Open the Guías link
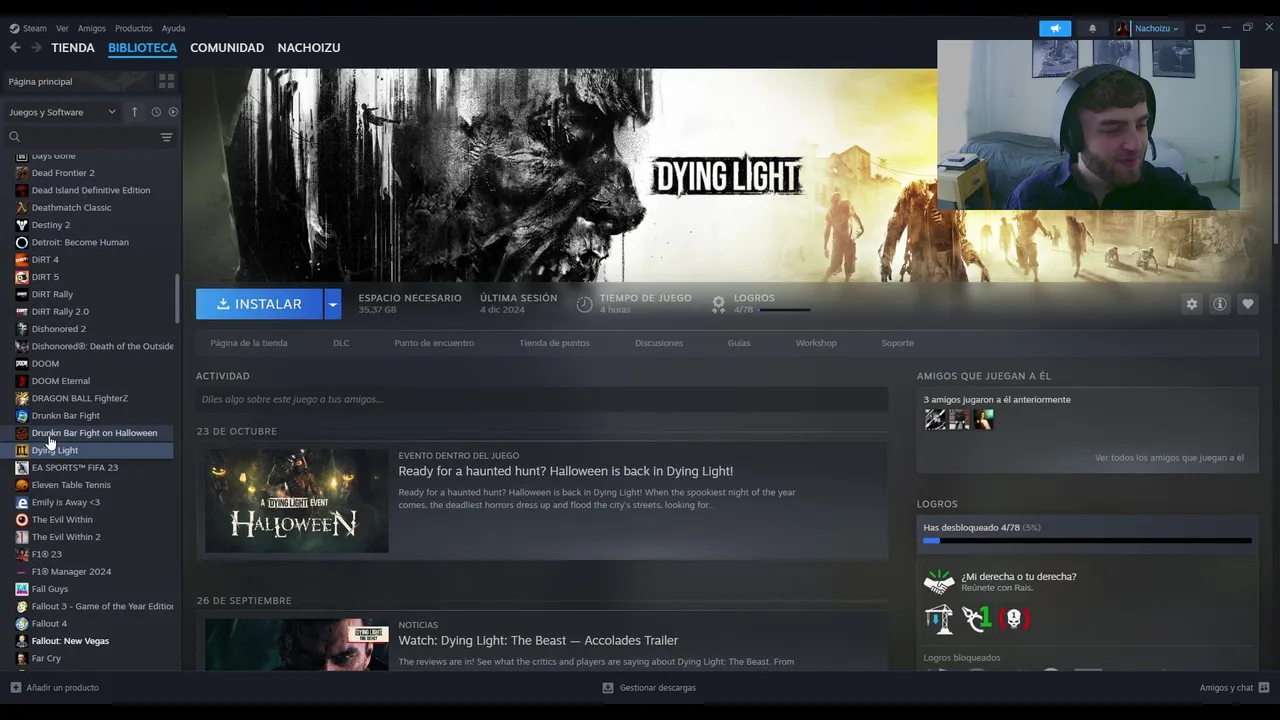 point(739,343)
